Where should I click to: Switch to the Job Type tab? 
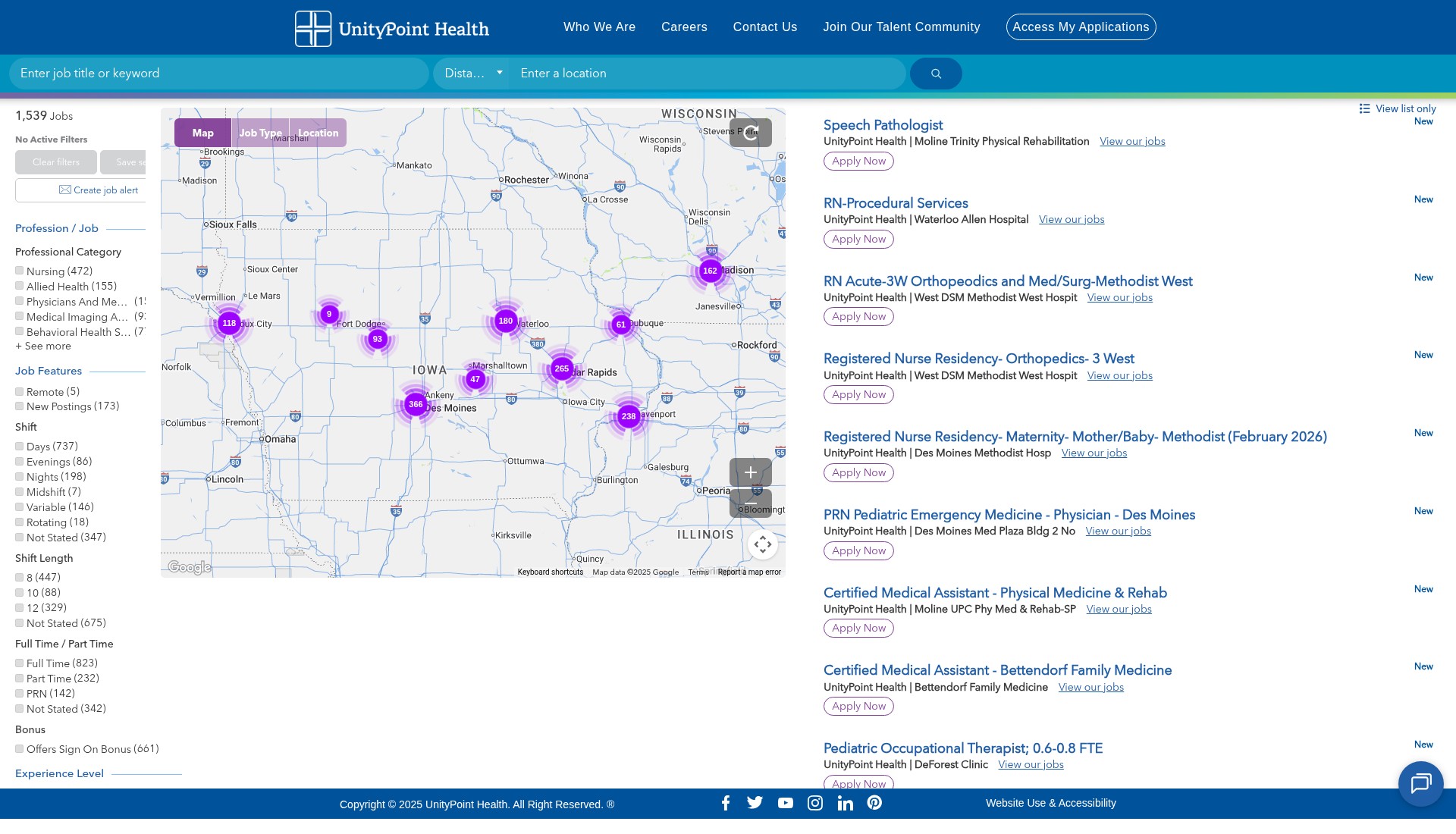click(x=260, y=133)
